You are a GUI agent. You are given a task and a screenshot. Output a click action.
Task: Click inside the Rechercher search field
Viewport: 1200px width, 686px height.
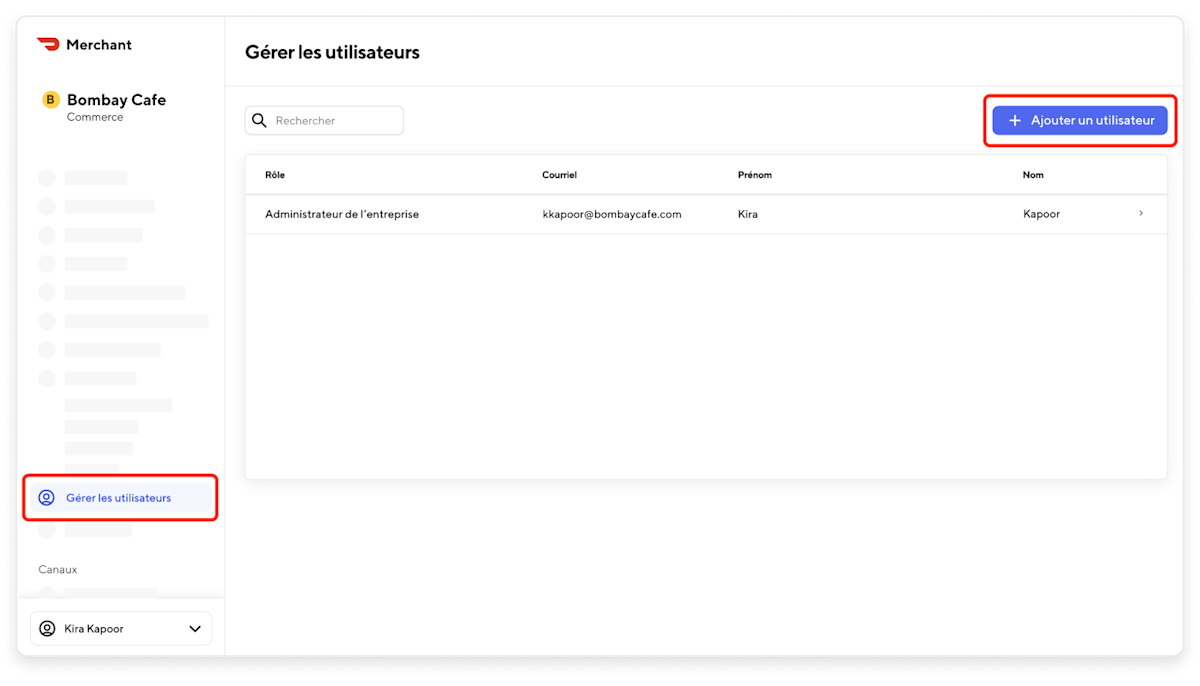point(330,120)
